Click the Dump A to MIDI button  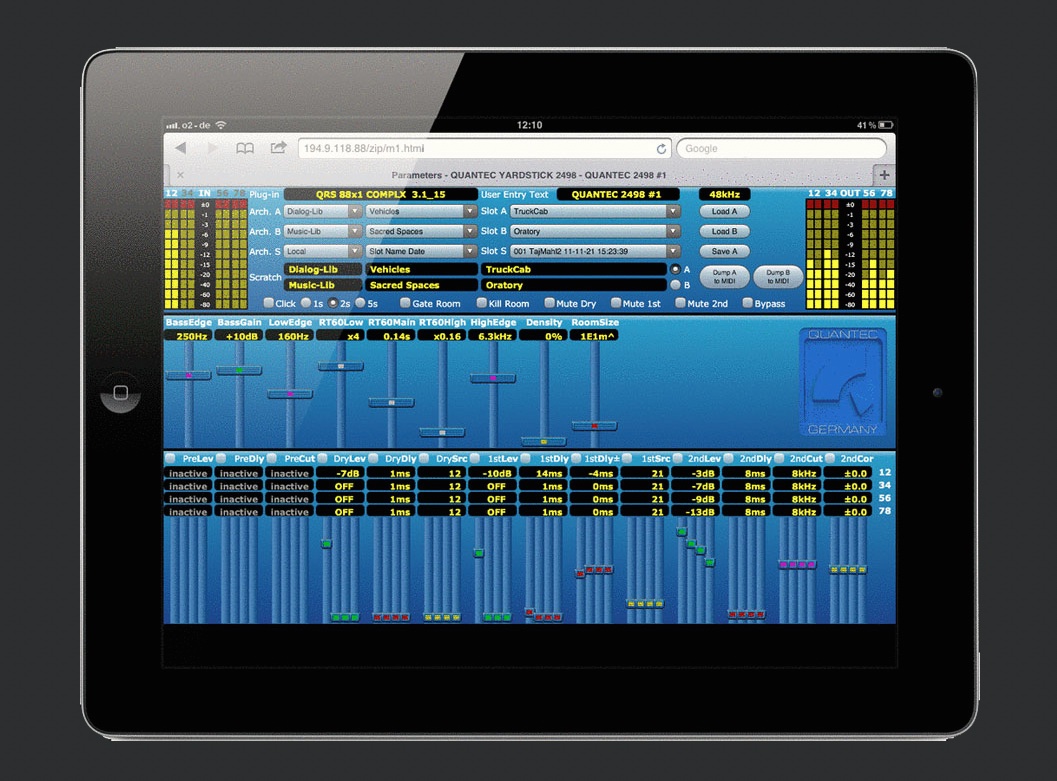click(x=724, y=277)
